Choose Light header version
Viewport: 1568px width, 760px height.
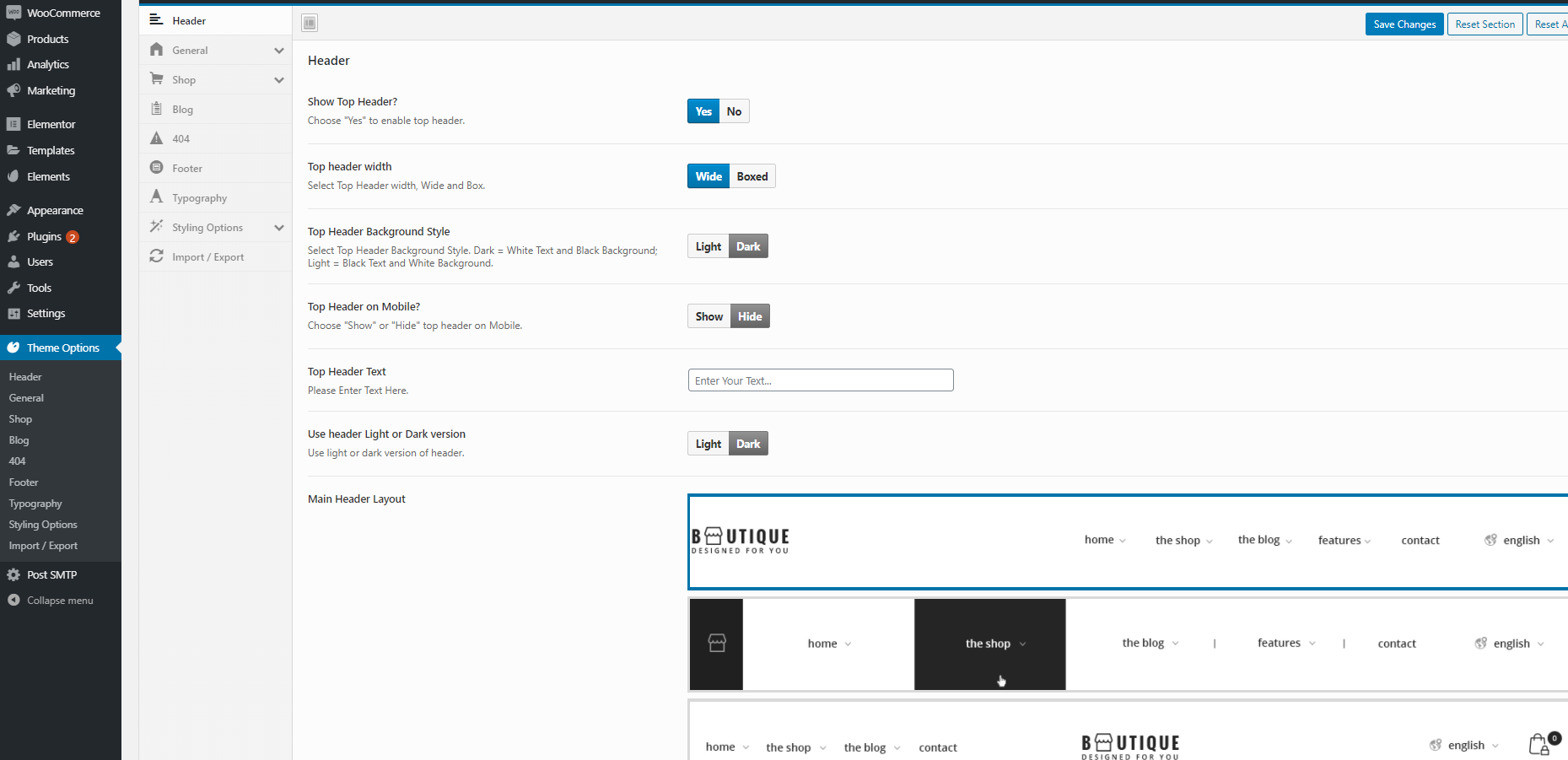point(709,444)
